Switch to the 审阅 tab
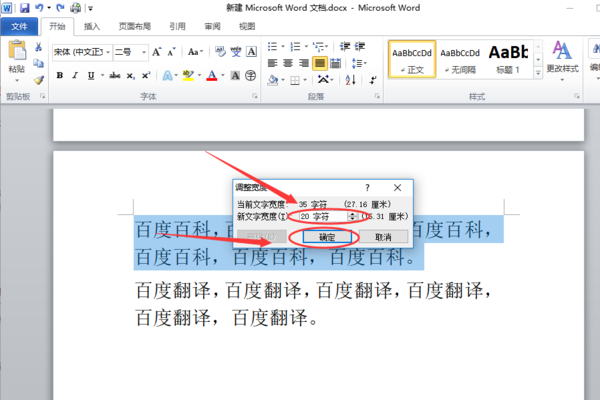 pos(212,26)
